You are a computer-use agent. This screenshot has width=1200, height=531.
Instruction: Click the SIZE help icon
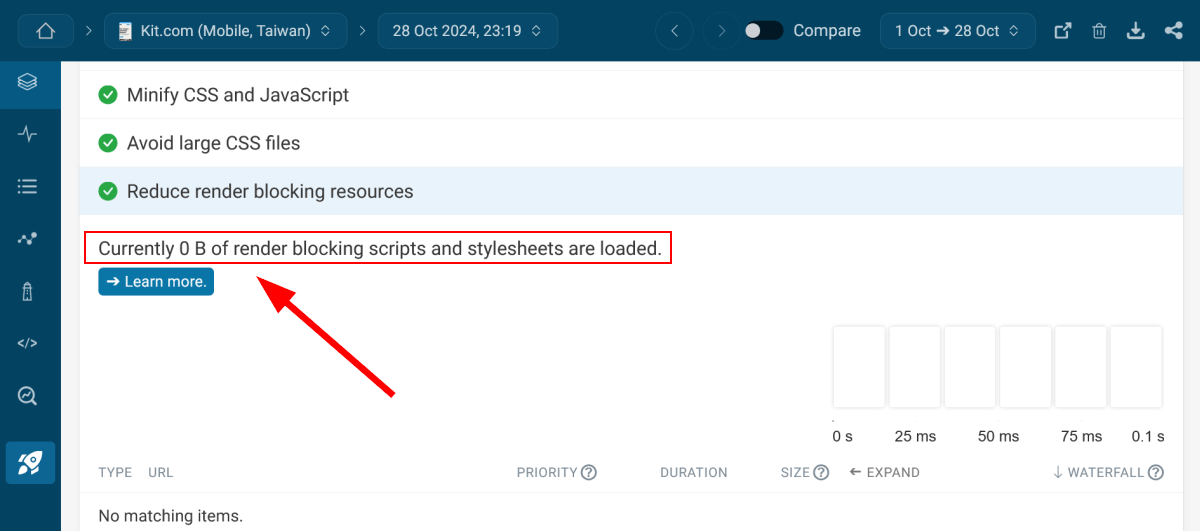821,472
